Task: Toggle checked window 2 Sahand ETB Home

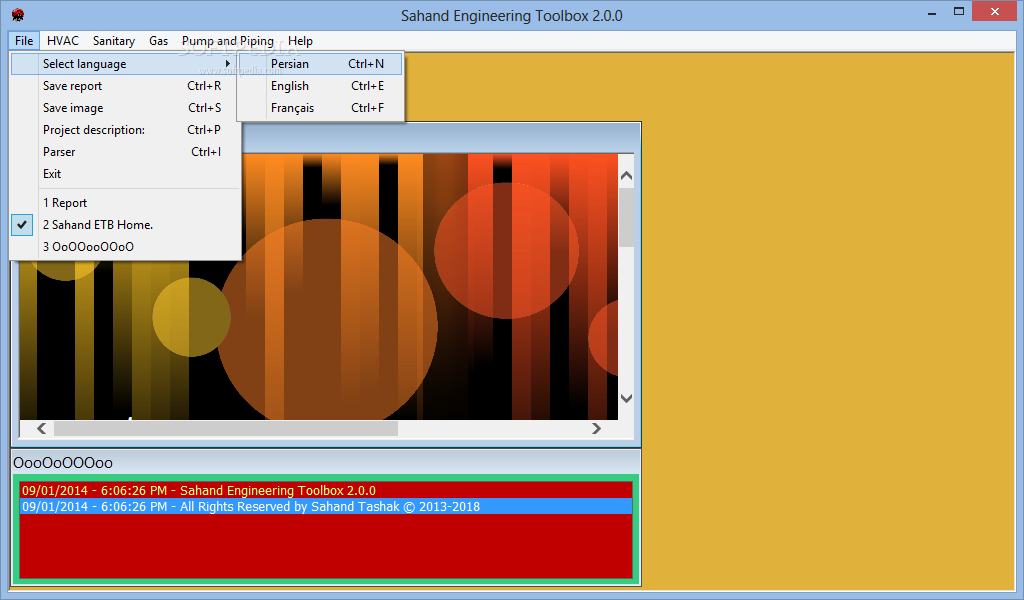Action: 124,225
